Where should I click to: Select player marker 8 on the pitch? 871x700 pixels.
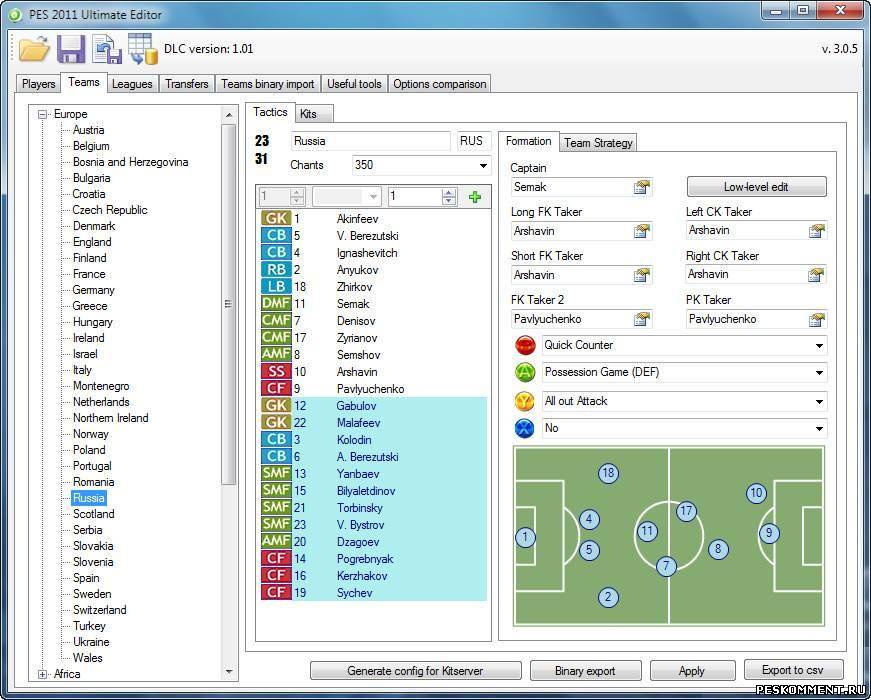click(718, 549)
